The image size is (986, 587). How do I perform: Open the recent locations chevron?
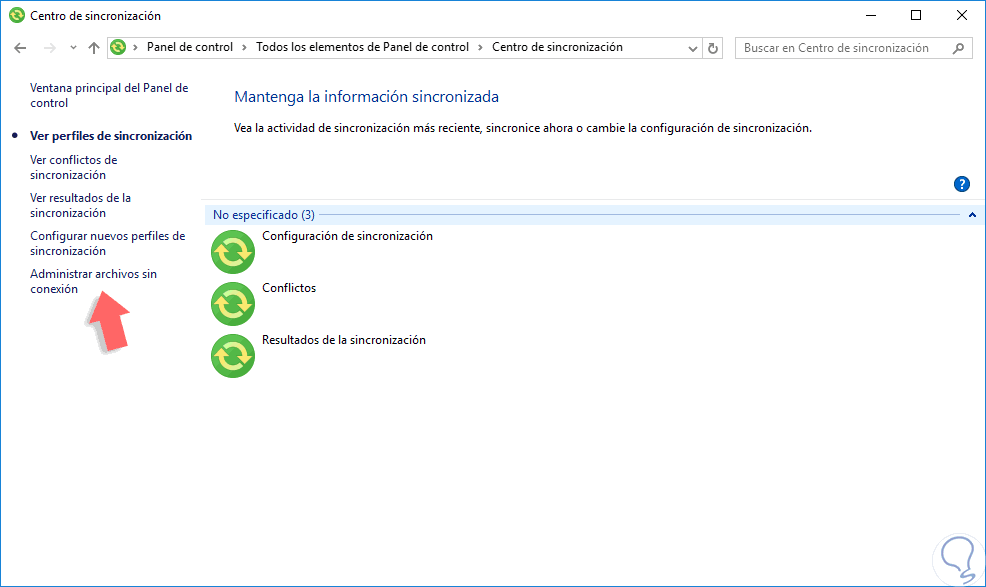[71, 47]
